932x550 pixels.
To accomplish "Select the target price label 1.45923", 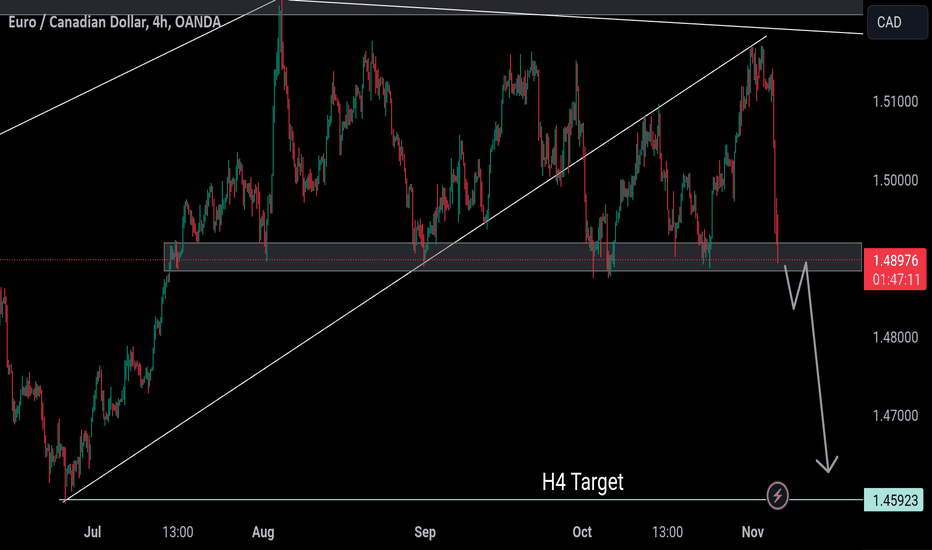I will click(893, 500).
